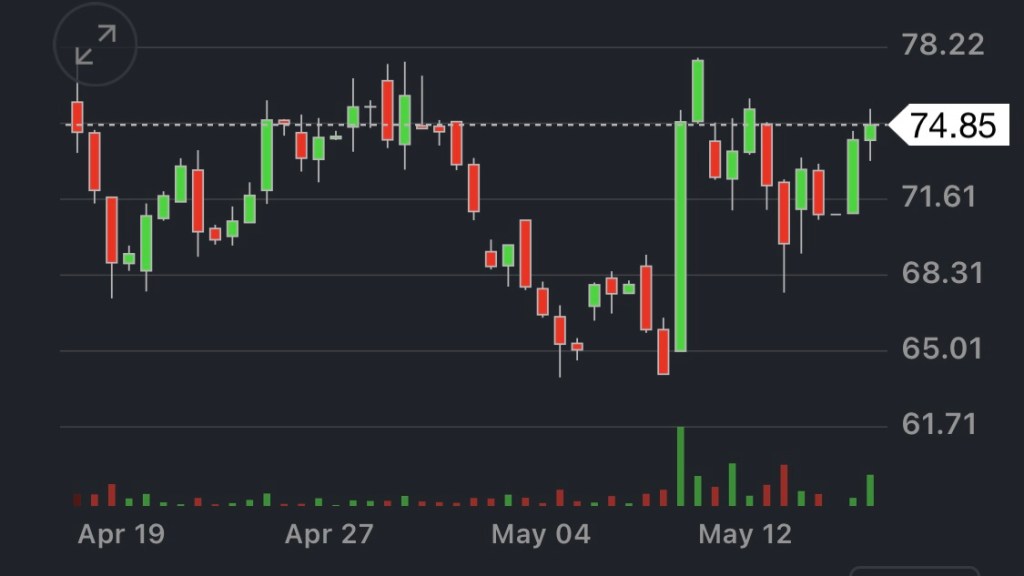1024x576 pixels.
Task: Select the 65.01 price level label
Action: coord(940,349)
